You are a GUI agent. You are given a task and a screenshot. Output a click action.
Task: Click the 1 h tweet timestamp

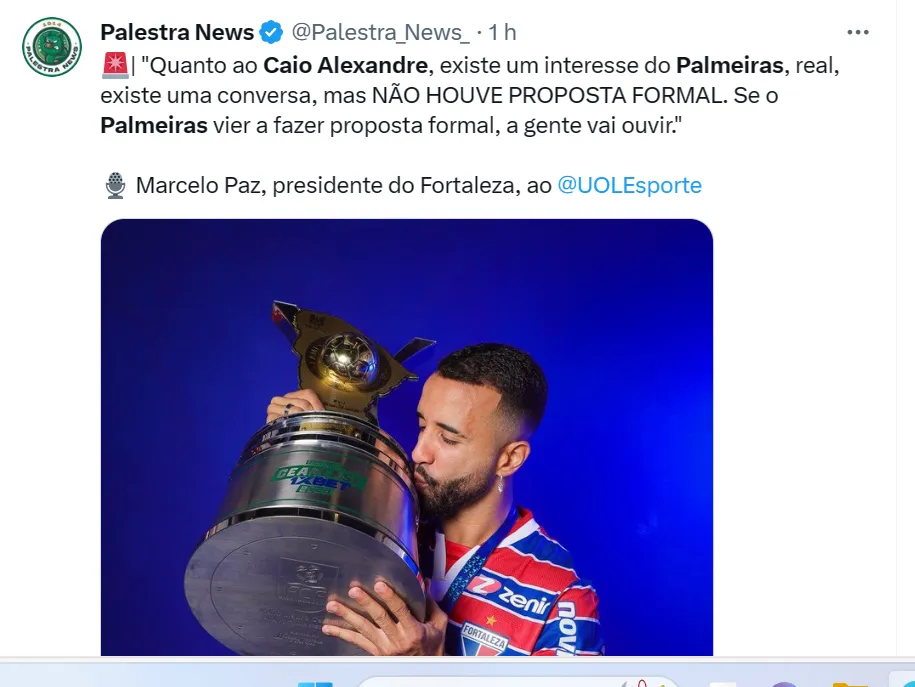pos(502,32)
